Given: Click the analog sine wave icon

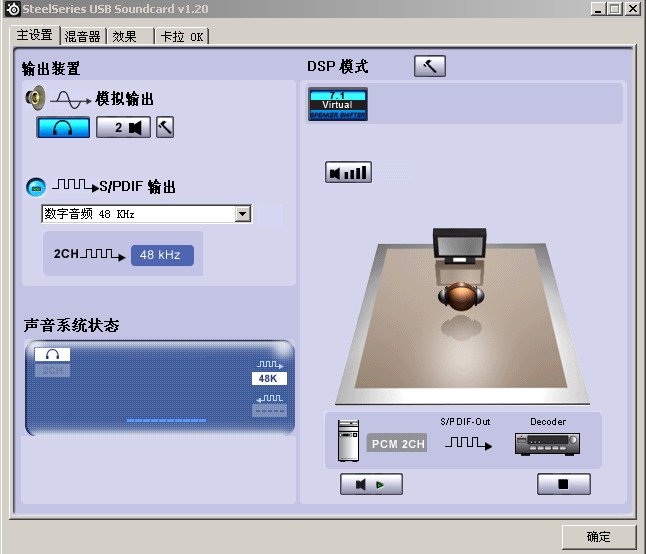Looking at the screenshot, I should click(70, 100).
